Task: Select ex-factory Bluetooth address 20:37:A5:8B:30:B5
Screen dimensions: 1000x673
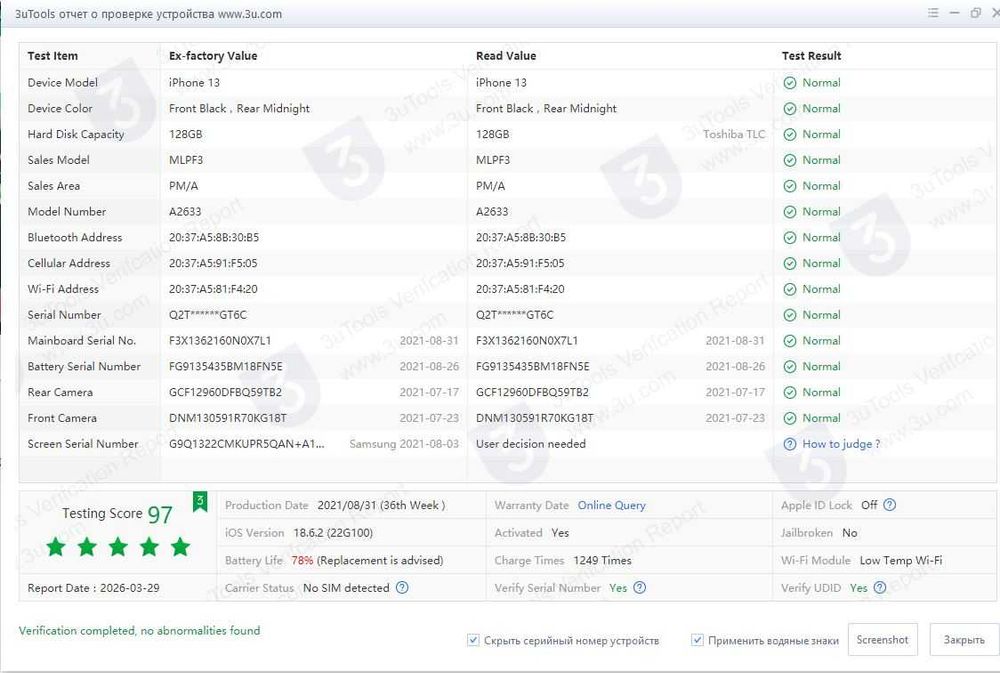Action: [x=214, y=237]
